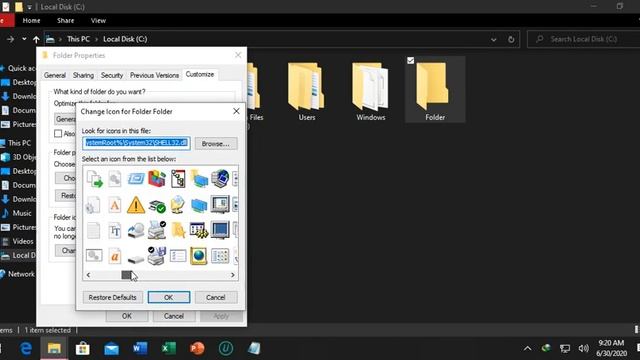The image size is (640, 360).
Task: Open the View ribbon tab
Action: pos(98,20)
